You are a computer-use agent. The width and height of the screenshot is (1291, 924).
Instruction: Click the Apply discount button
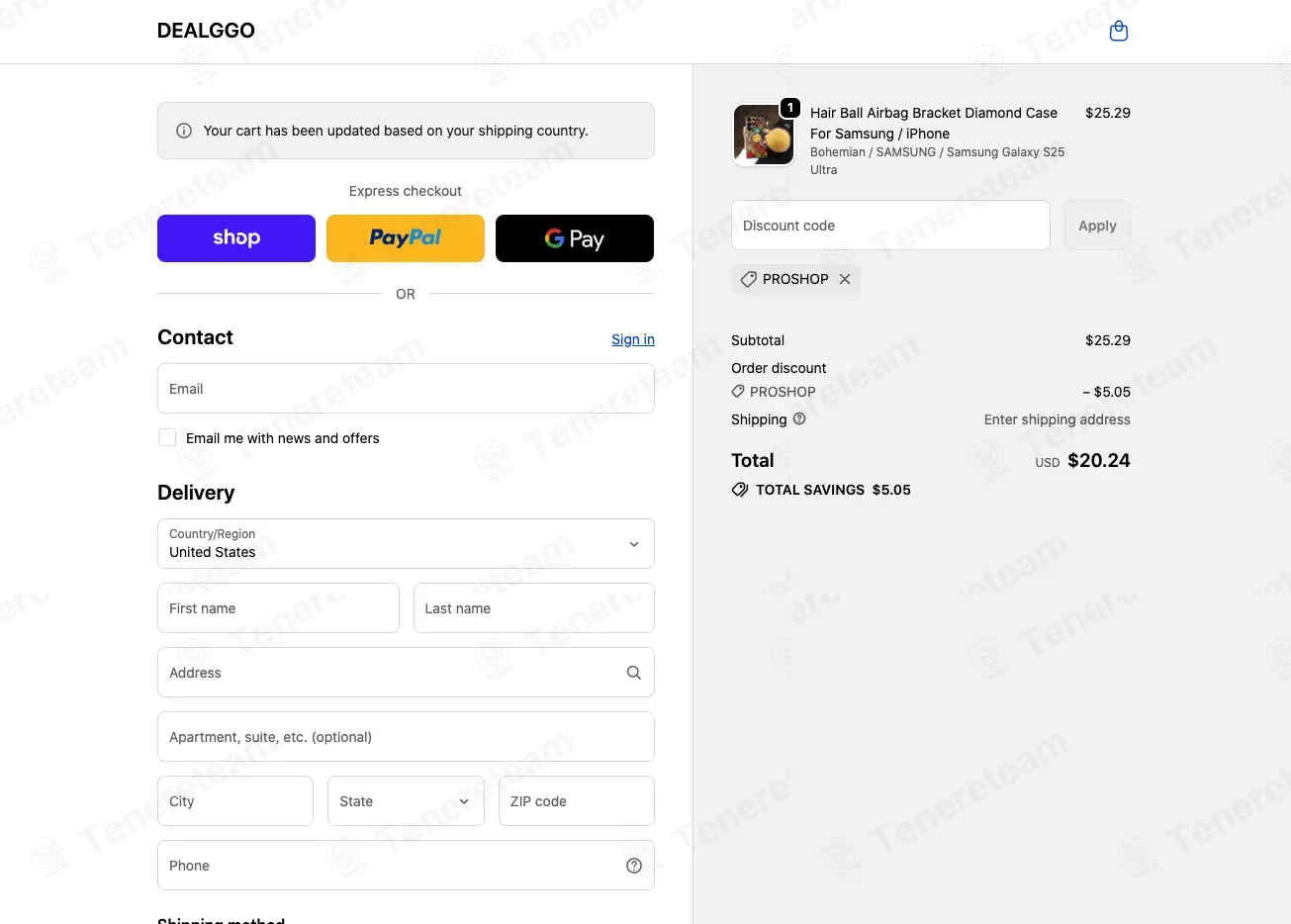(1097, 226)
